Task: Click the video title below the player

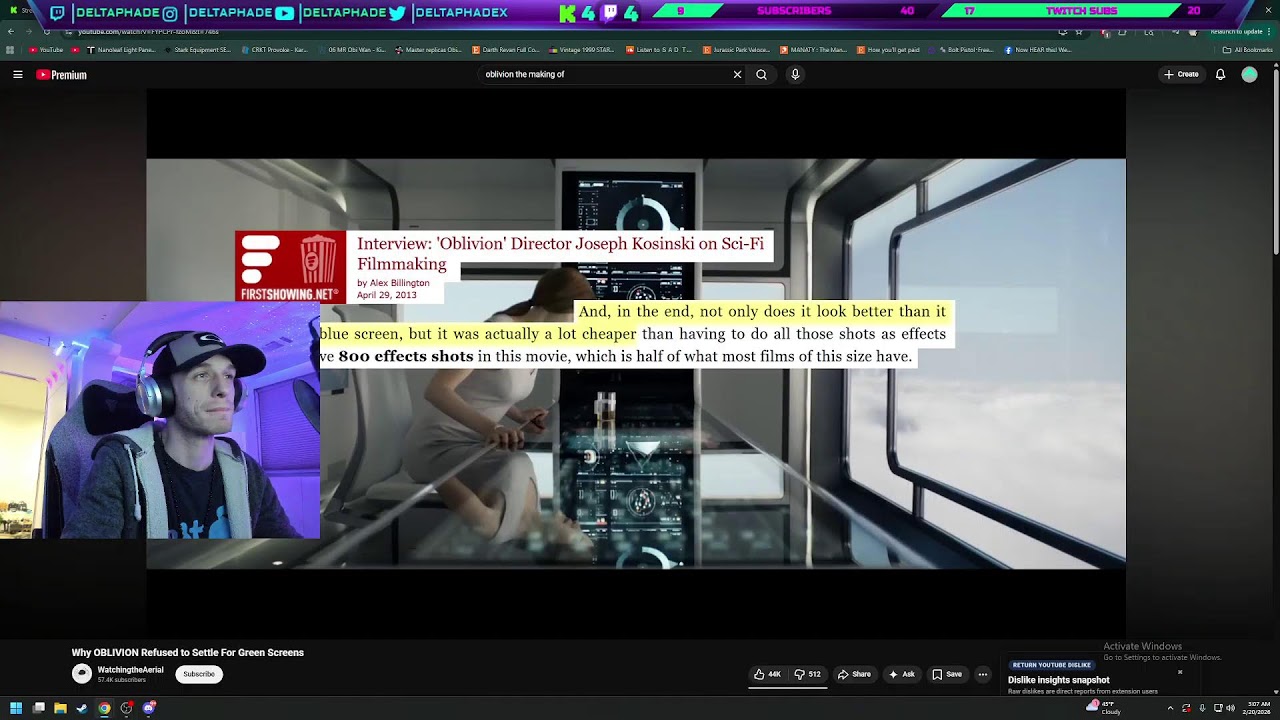Action: pos(188,653)
